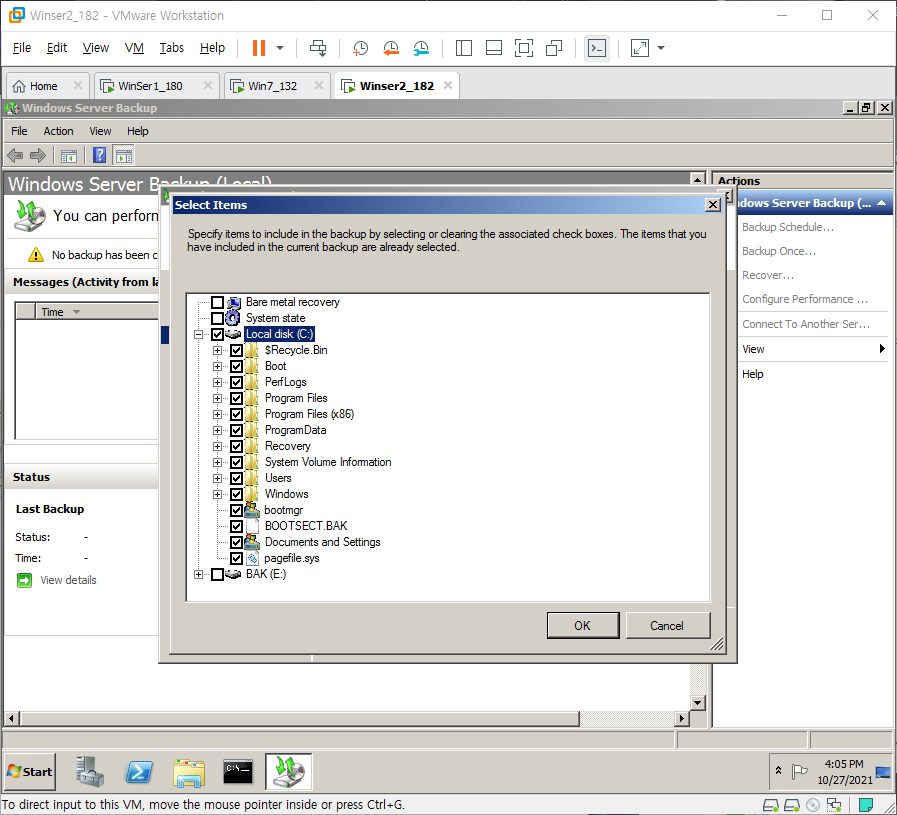Expand the BAK (E:) drive node
This screenshot has width=897, height=815.
pyautogui.click(x=199, y=574)
